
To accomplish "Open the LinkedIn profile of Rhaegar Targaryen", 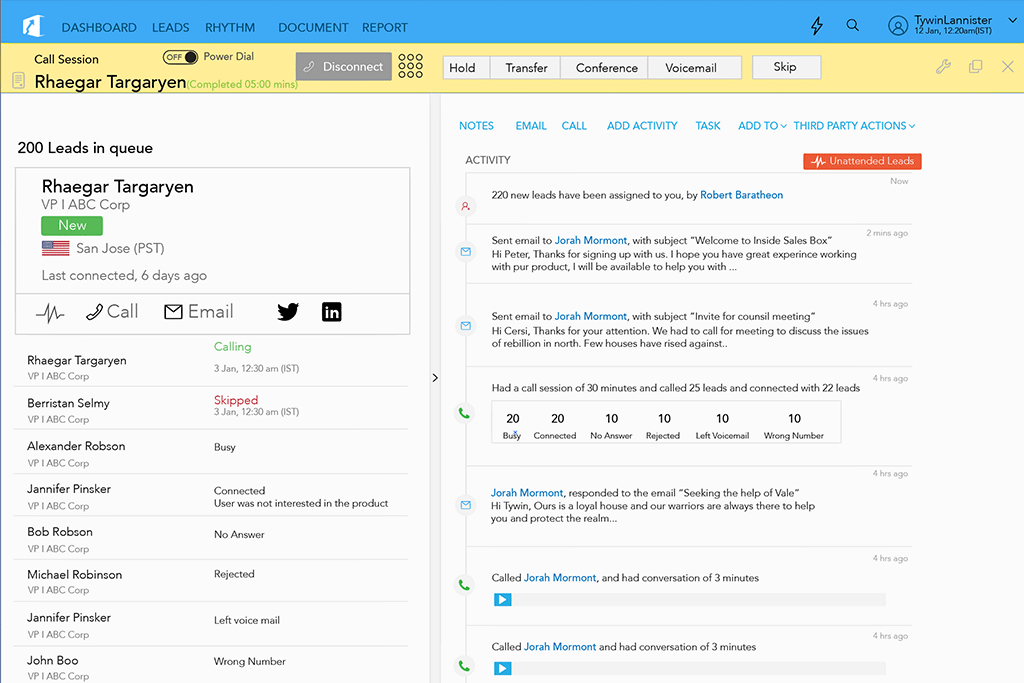I will click(331, 311).
